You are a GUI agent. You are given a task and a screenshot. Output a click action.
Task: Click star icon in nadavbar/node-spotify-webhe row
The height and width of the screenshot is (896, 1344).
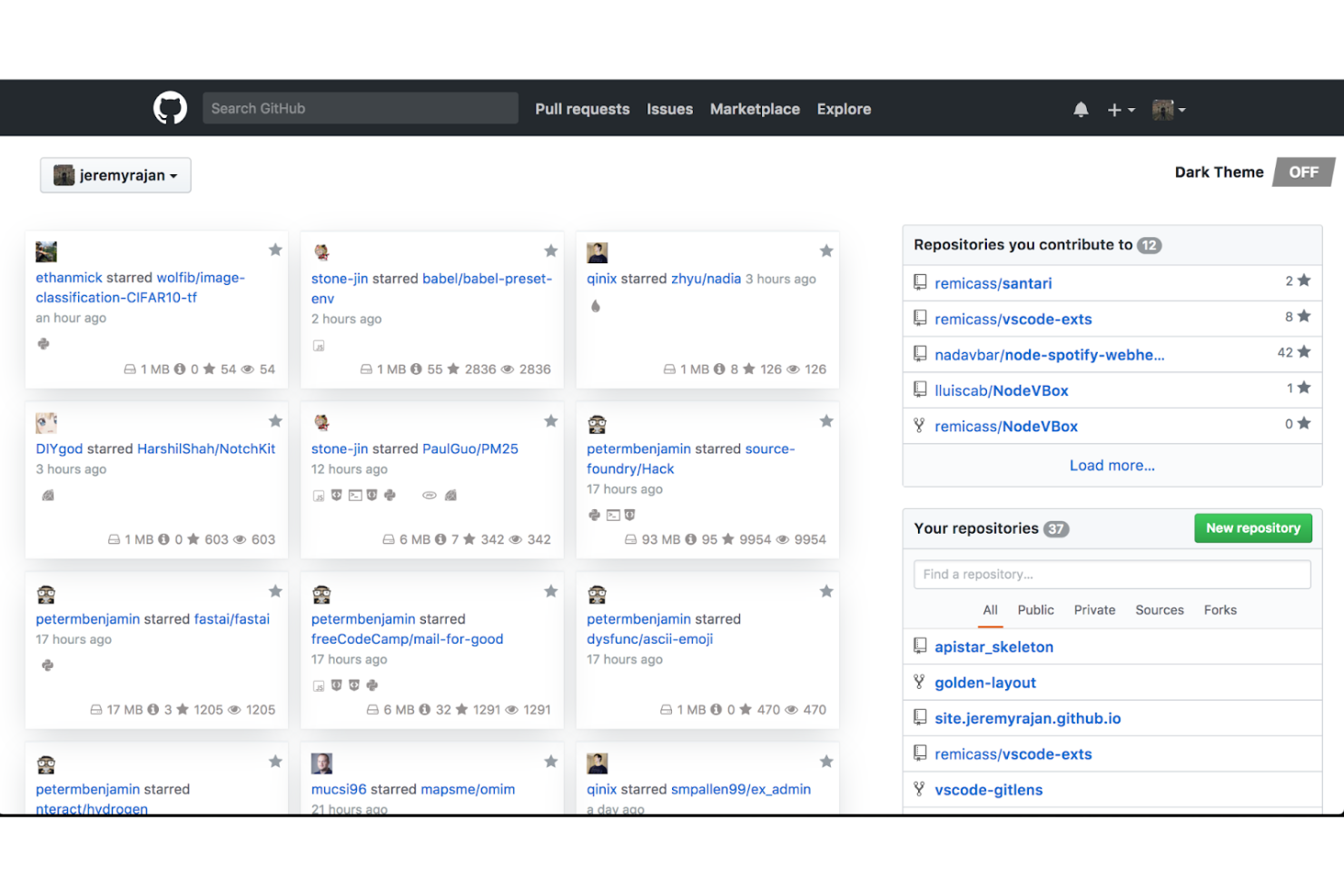click(x=1304, y=351)
